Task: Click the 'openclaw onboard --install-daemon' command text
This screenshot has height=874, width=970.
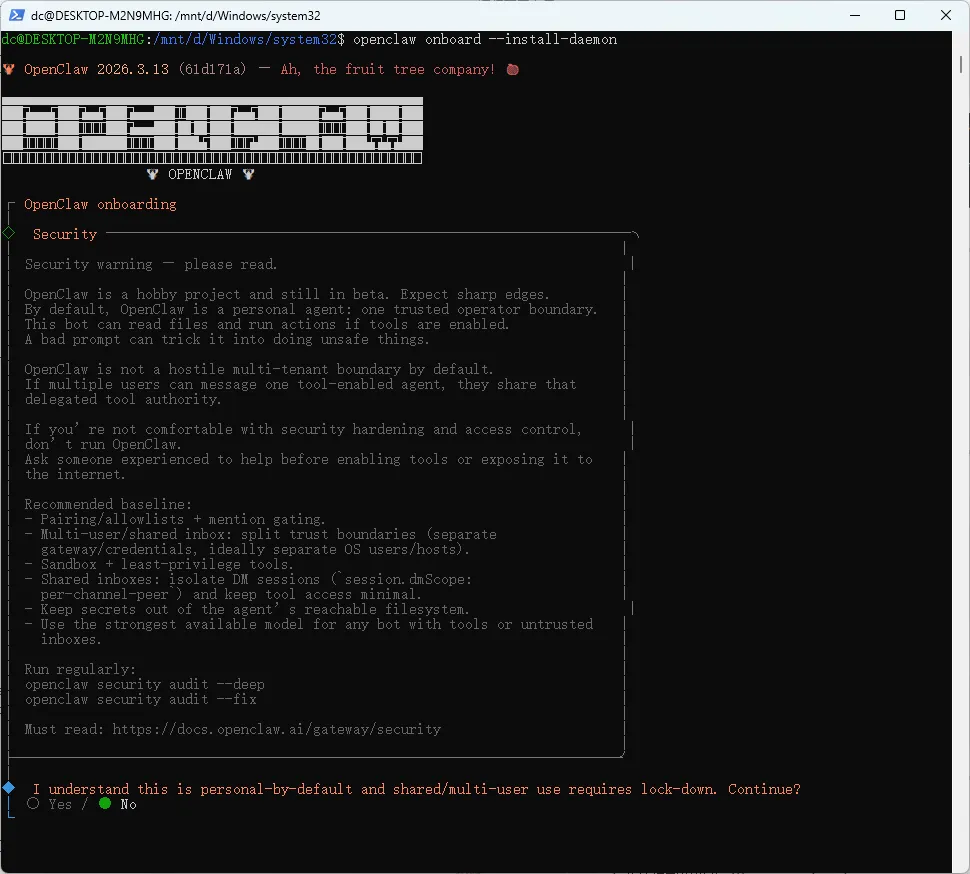Action: (485, 40)
